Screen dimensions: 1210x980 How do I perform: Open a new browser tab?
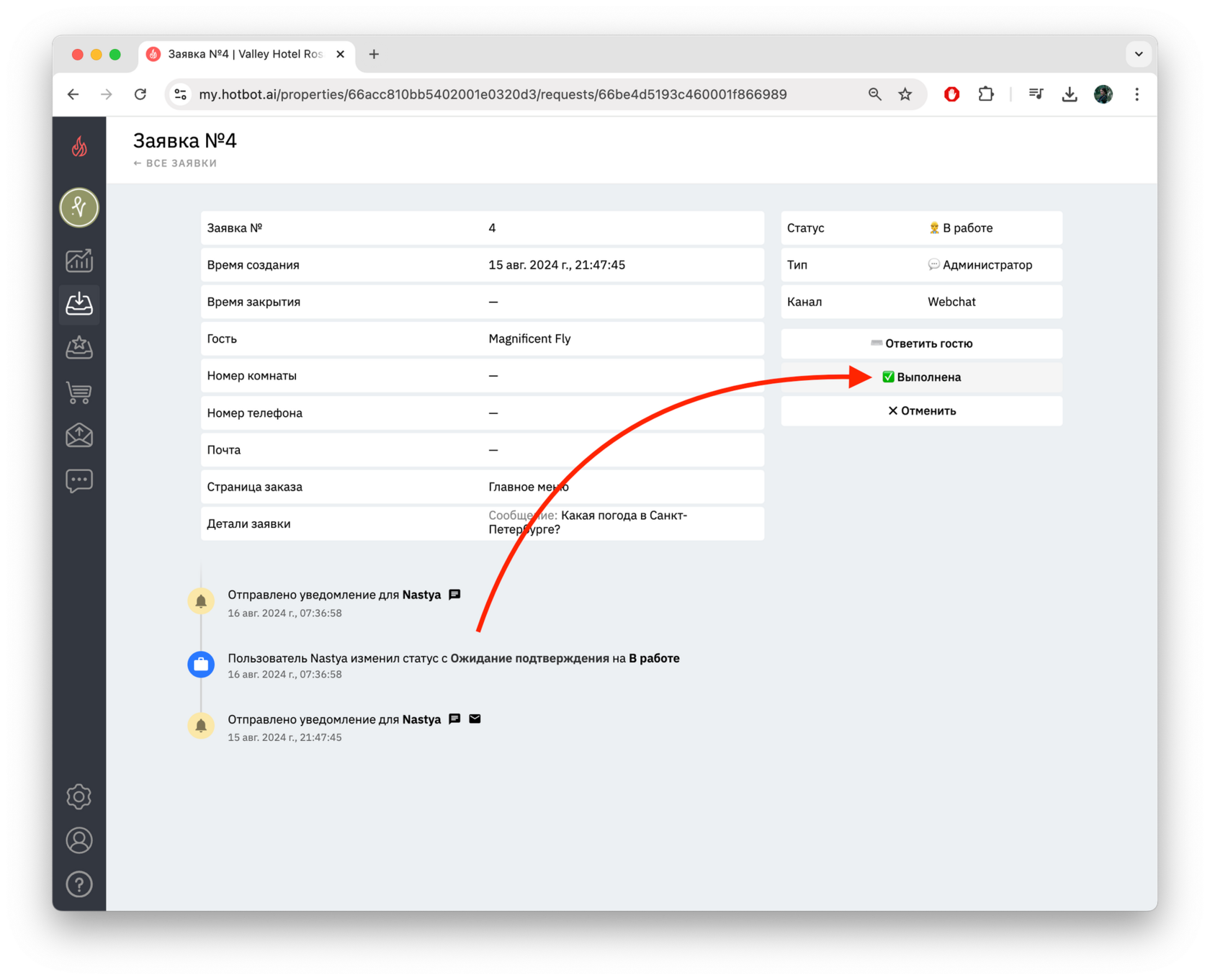(x=374, y=54)
